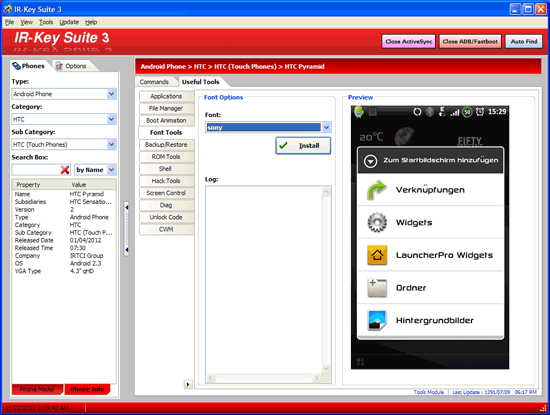Click the Hintergrundbilder picture icon in preview
Screen dimensions: 550x415
tap(377, 320)
